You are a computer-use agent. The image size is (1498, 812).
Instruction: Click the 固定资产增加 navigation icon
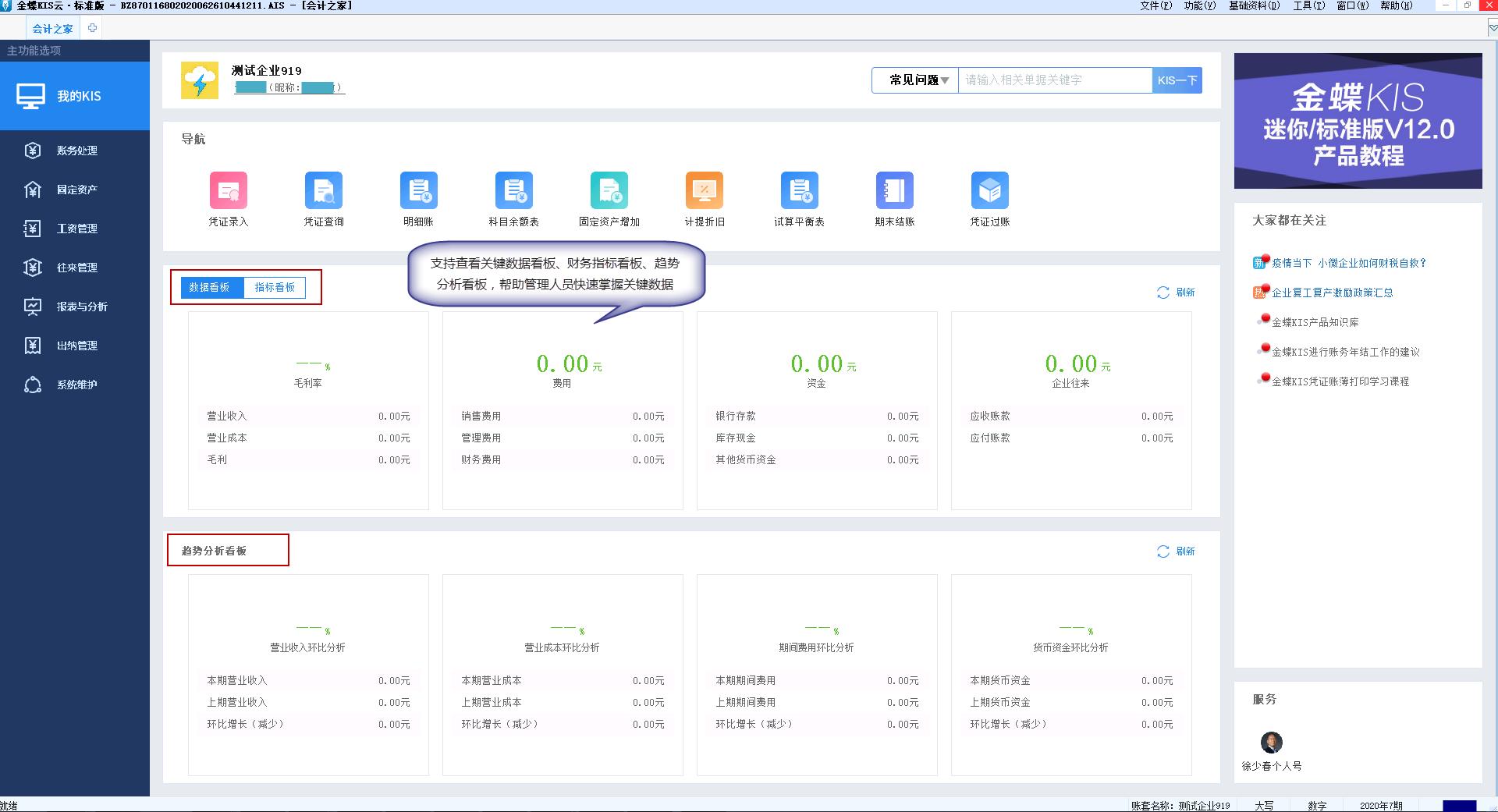609,191
